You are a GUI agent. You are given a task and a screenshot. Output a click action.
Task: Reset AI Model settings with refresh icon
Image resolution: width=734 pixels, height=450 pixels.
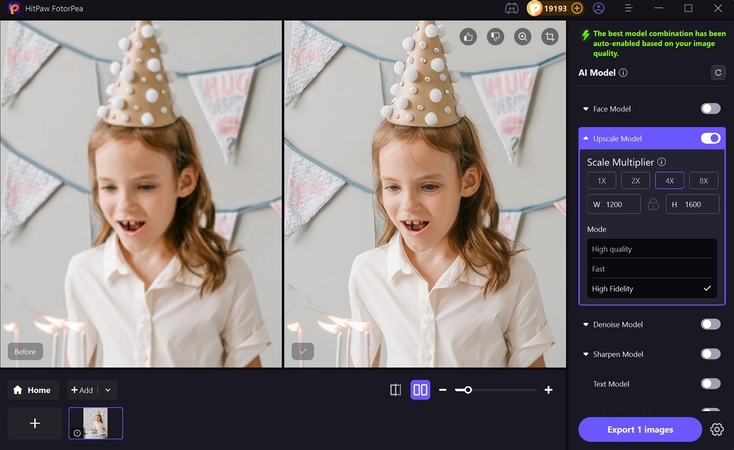click(717, 72)
